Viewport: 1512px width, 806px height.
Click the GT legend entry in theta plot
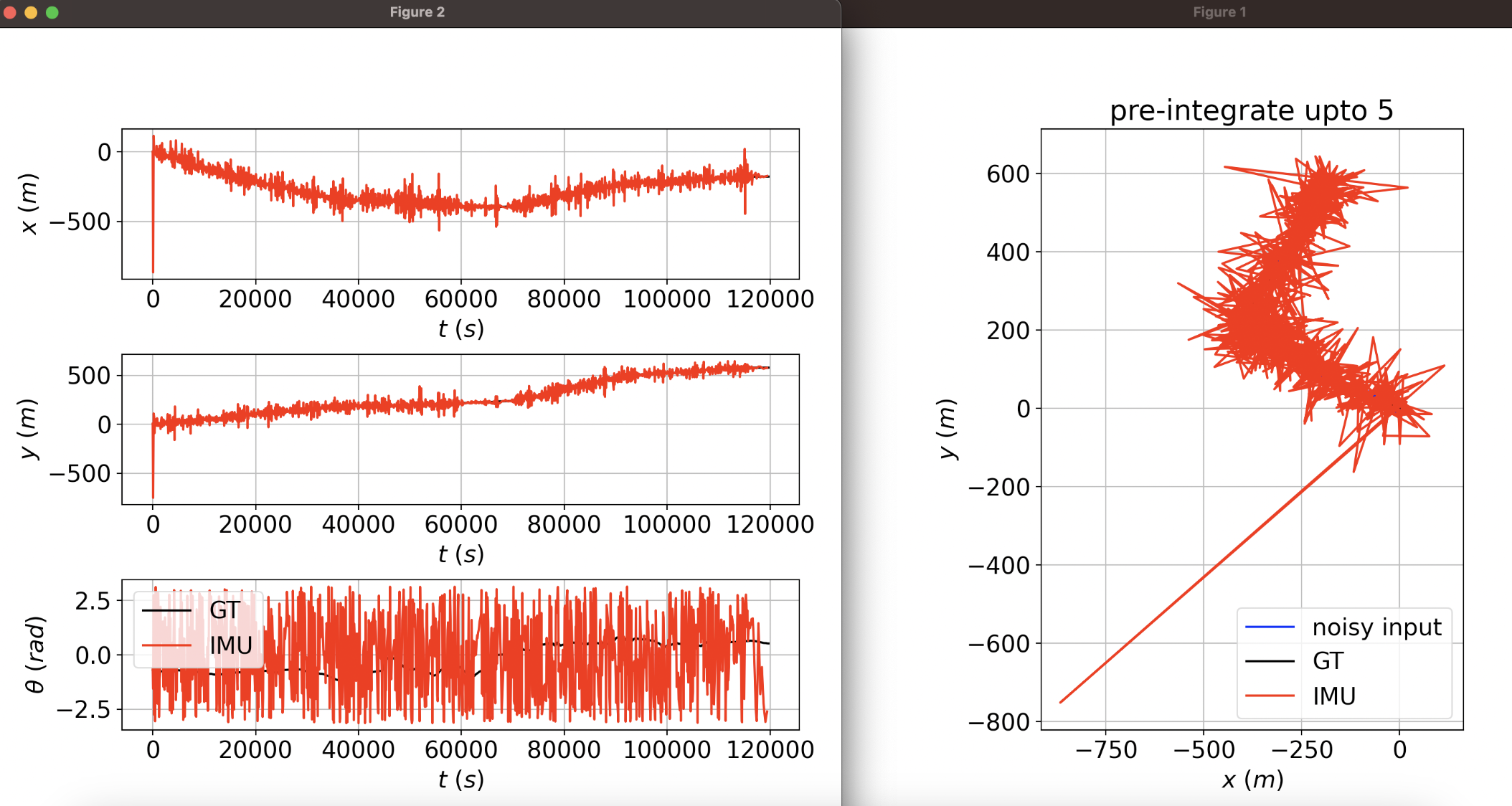pos(225,610)
